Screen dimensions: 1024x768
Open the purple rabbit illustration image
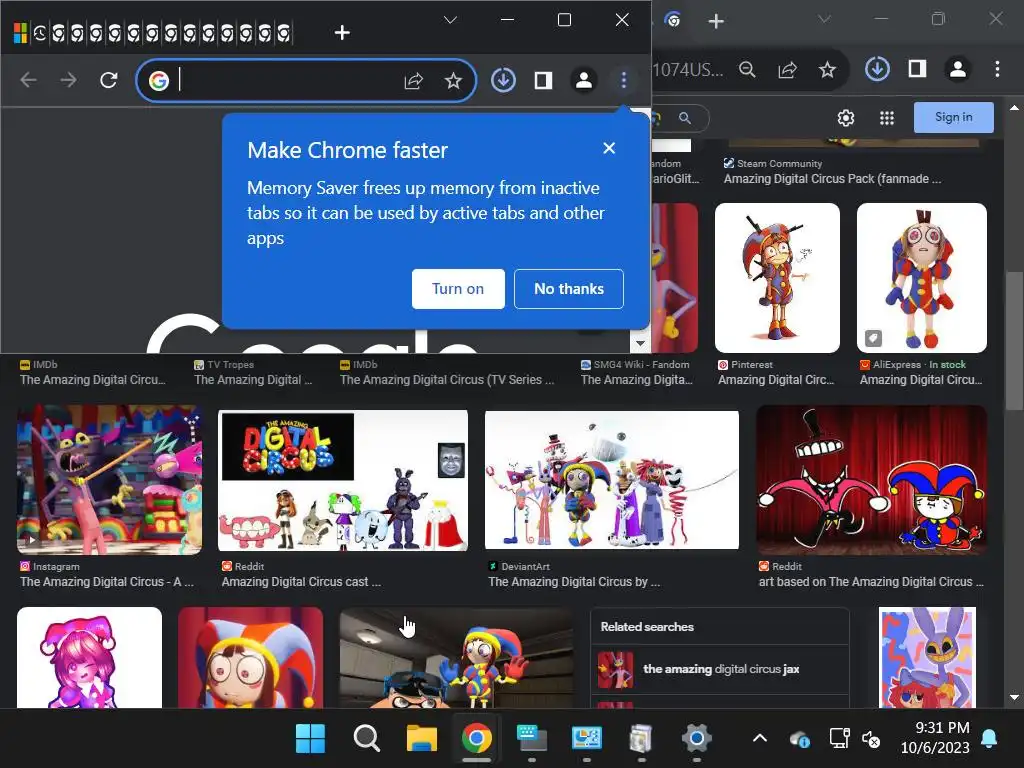click(927, 657)
